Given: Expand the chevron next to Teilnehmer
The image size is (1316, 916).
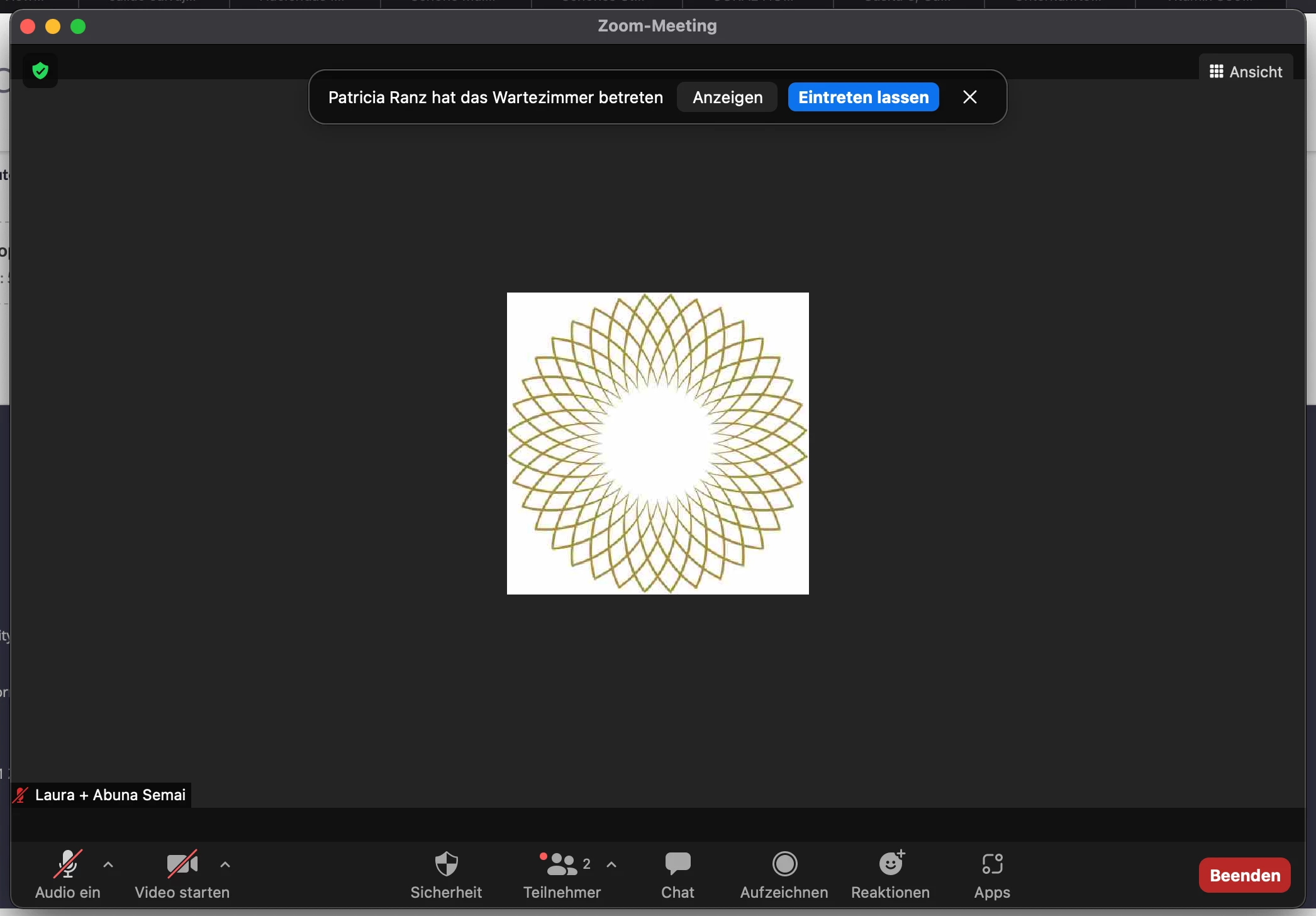Looking at the screenshot, I should tap(611, 865).
